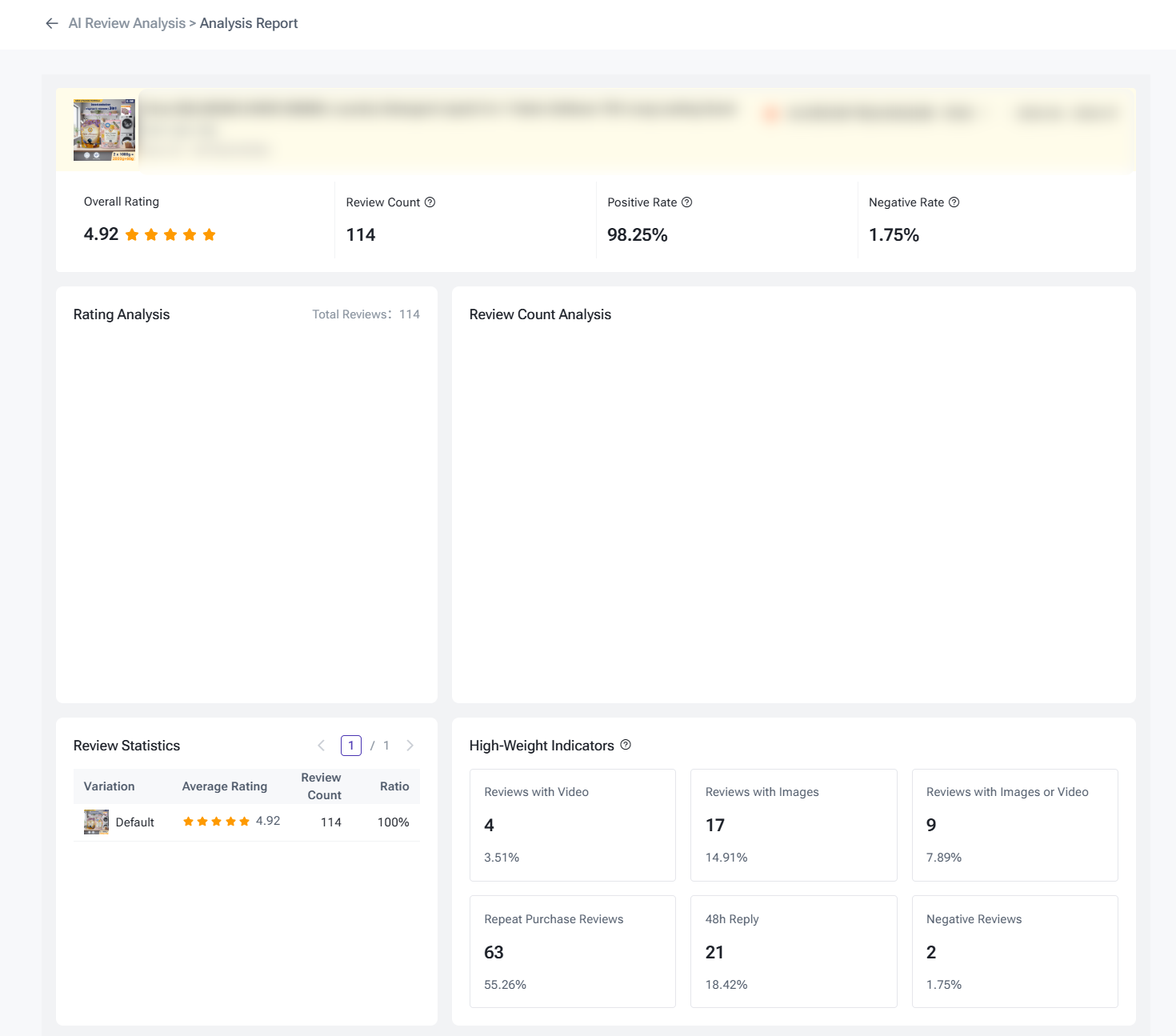Click the overall rating stars
This screenshot has height=1036, width=1176.
(170, 234)
